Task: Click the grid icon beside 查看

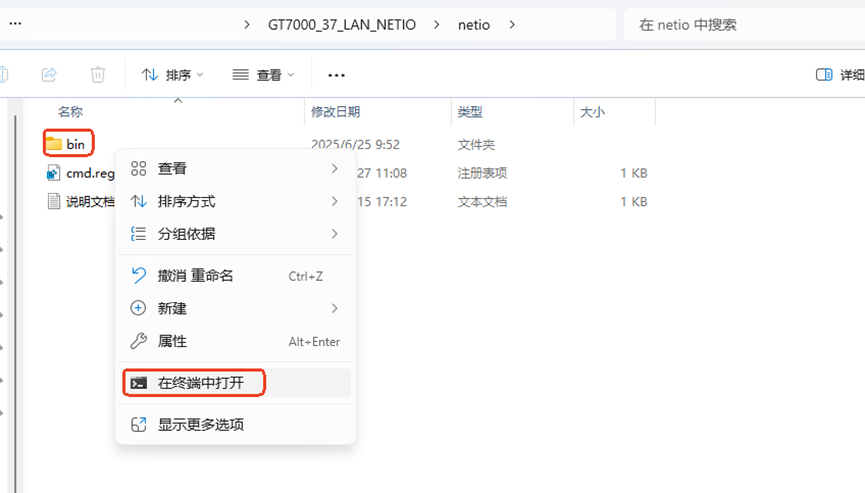Action: pos(138,168)
